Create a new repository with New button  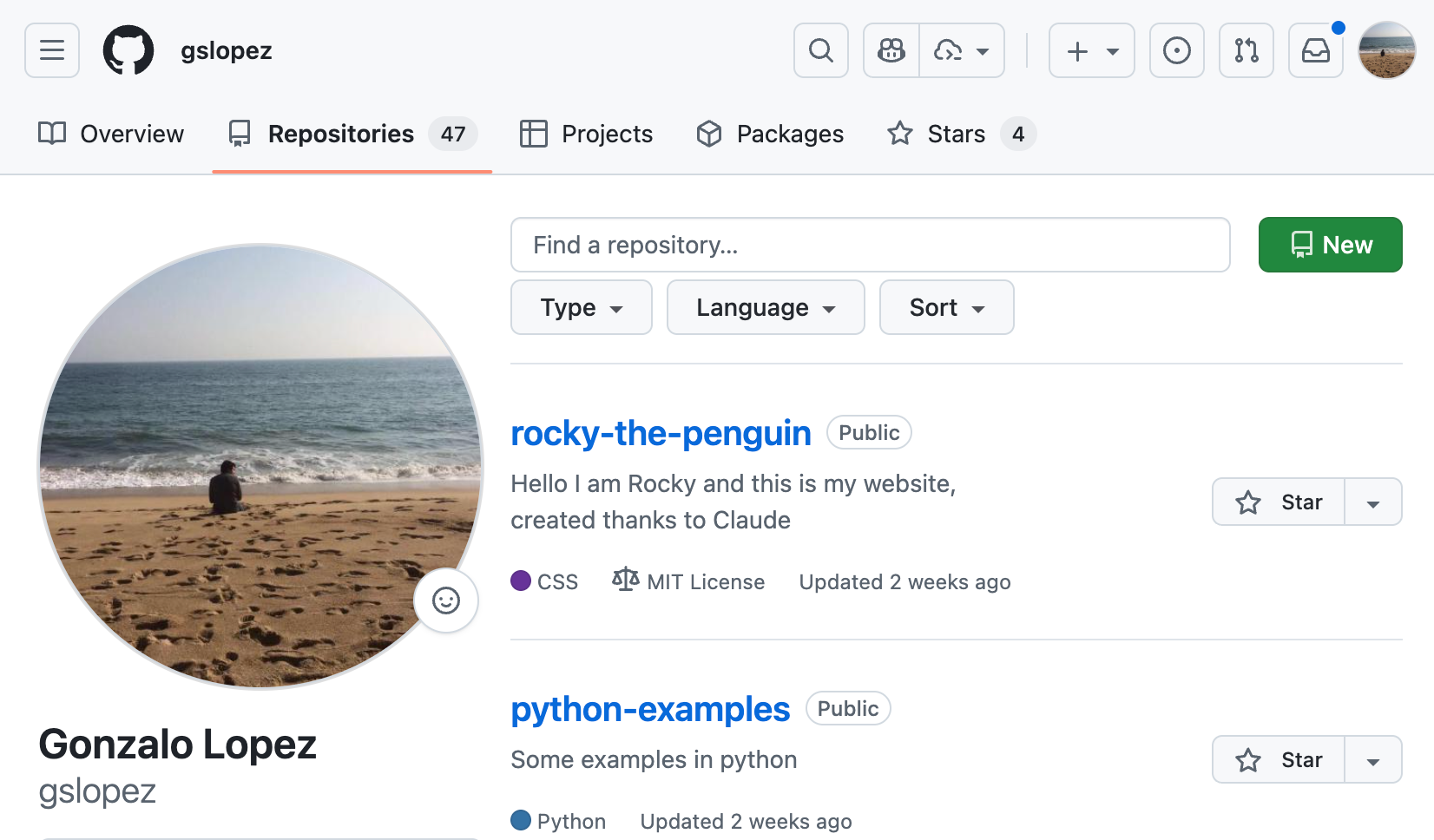point(1331,245)
